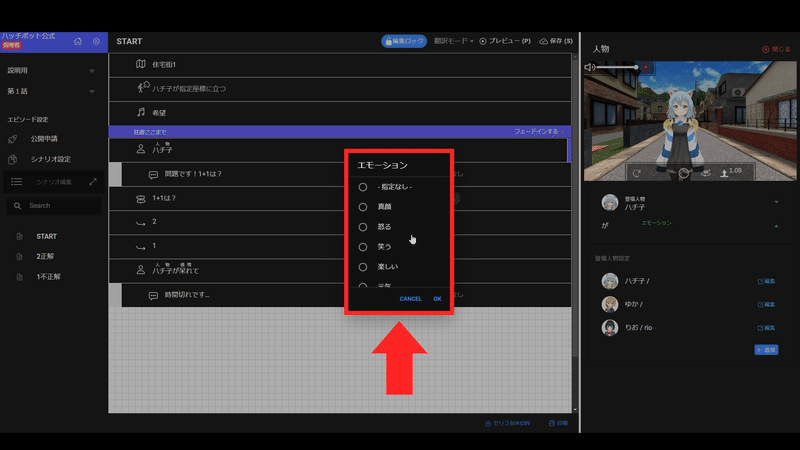Screen dimensions: 800x450
Task: Click 編集 link for ハチ子
Action: pyautogui.click(x=766, y=281)
